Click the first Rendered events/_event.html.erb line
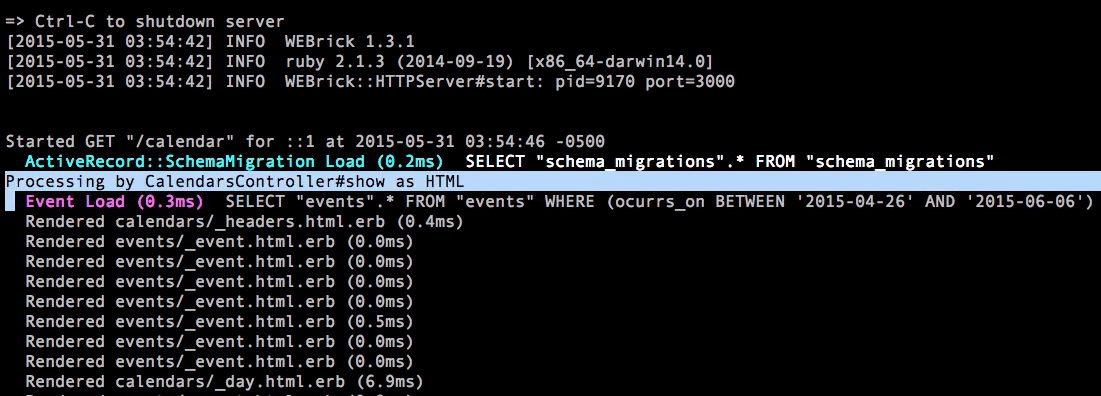Image resolution: width=1101 pixels, height=396 pixels. 219,242
